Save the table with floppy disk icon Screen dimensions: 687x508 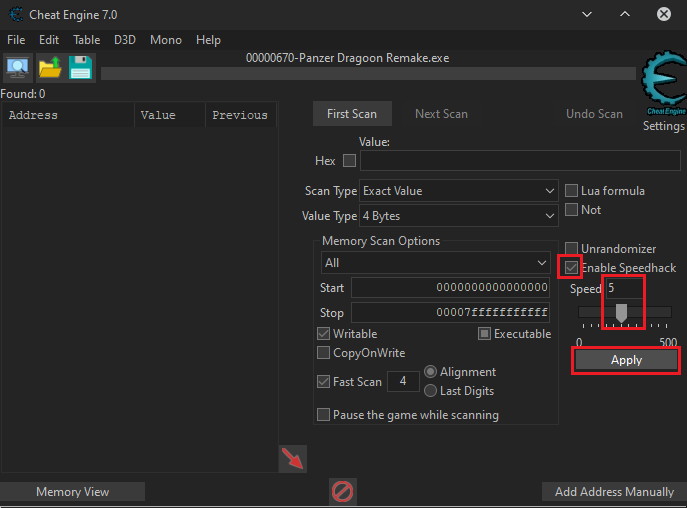pos(81,68)
